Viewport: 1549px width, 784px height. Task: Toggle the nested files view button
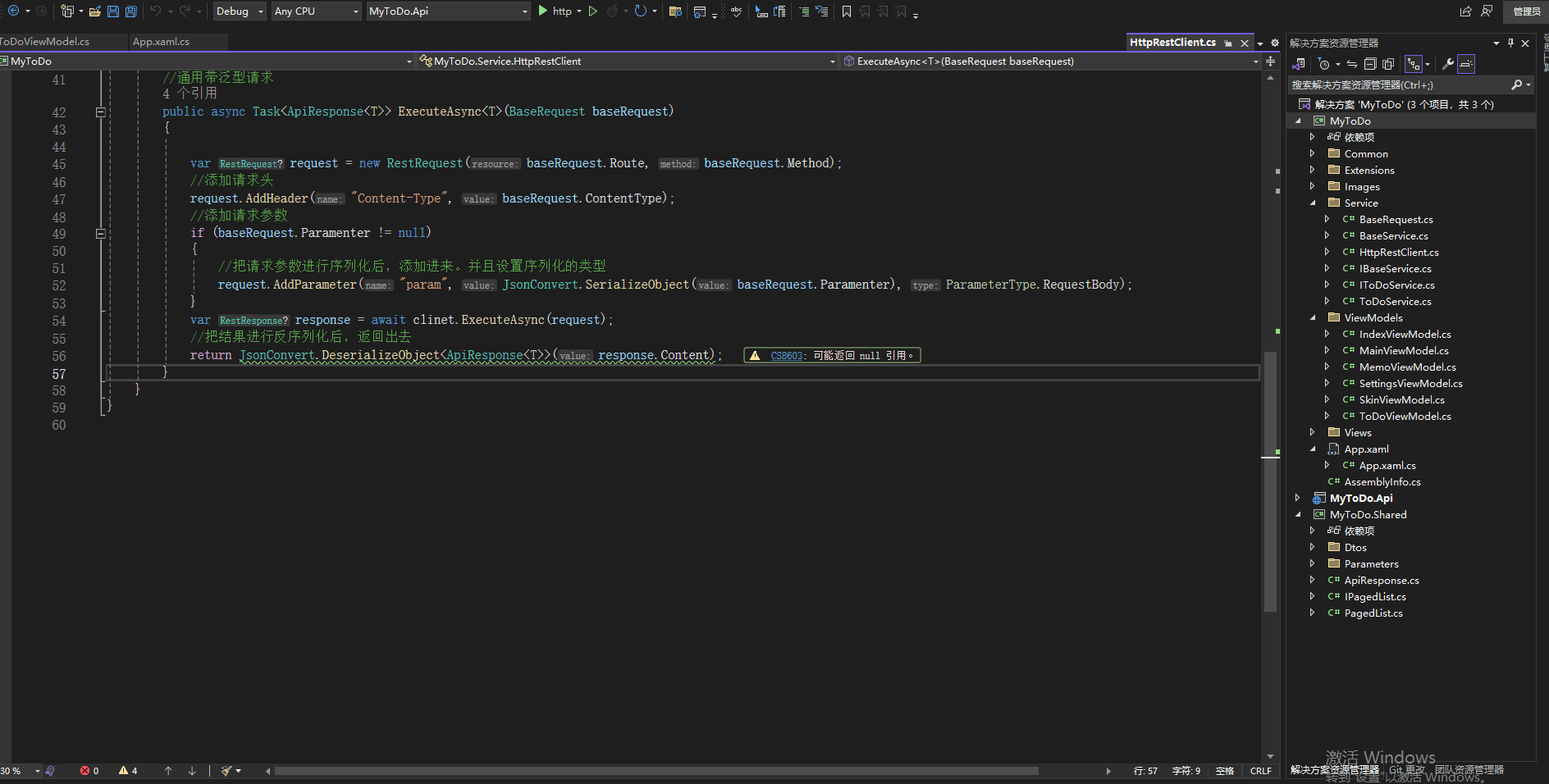pyautogui.click(x=1413, y=64)
